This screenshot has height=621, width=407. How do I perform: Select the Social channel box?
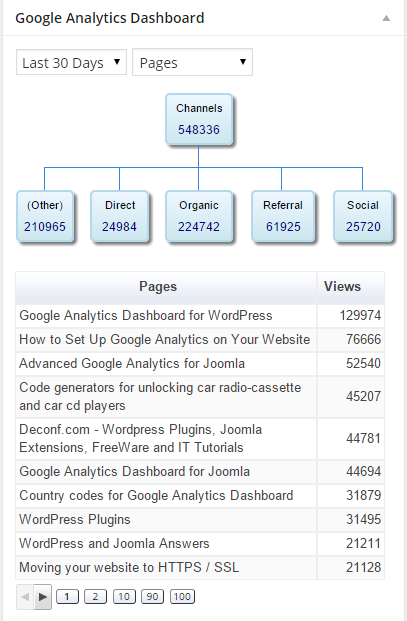363,216
